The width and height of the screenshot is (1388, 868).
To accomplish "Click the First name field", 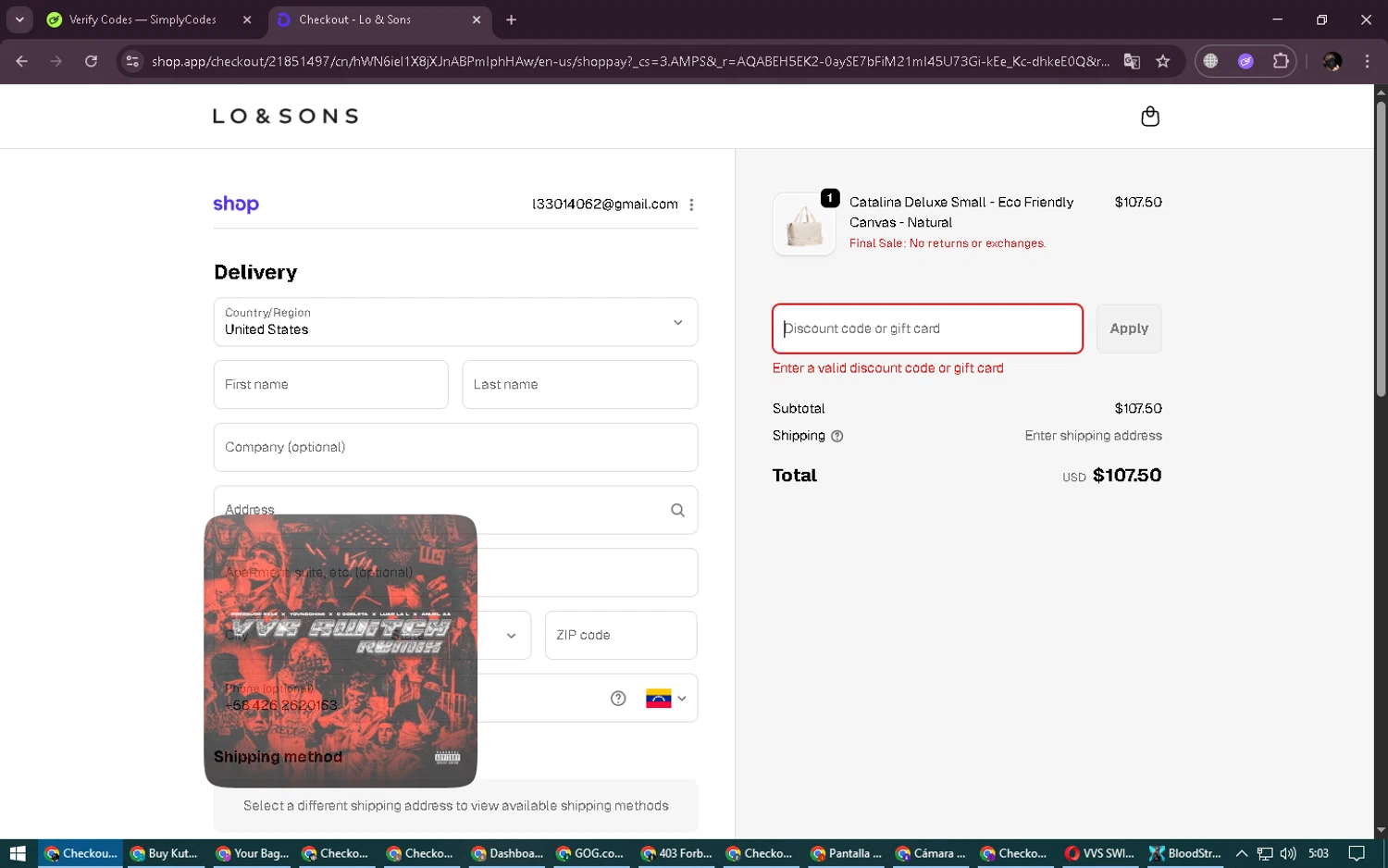I will coord(331,384).
